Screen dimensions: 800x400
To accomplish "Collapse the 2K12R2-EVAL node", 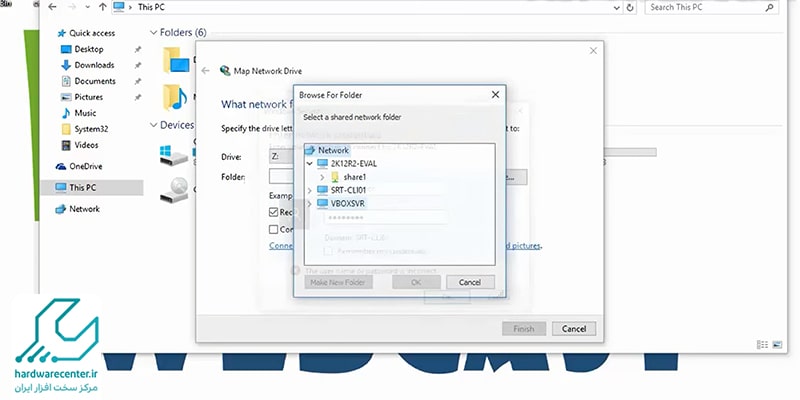I will 309,164.
